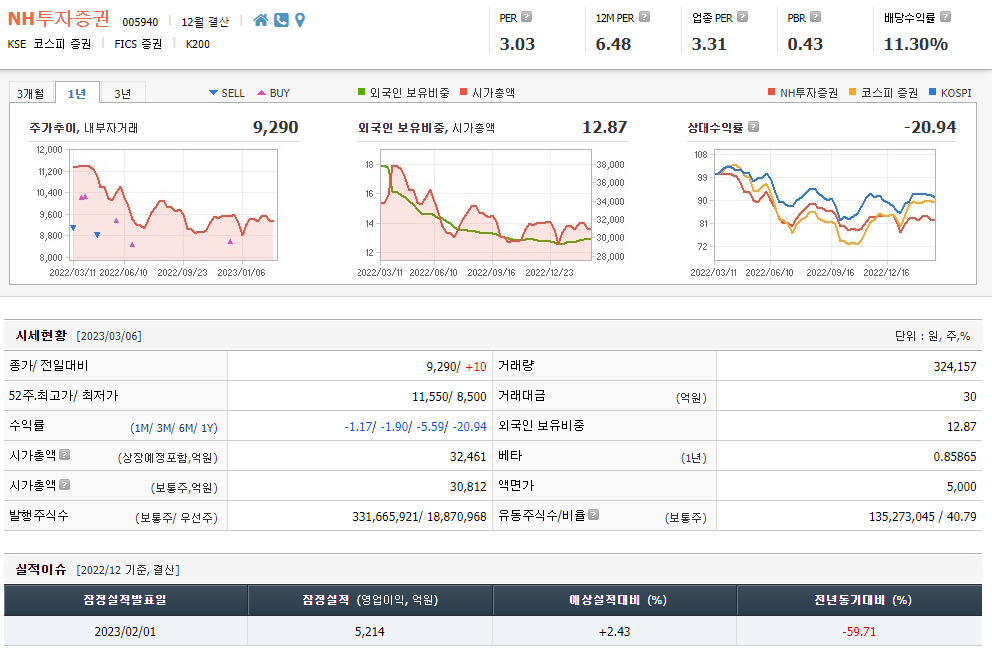Click the foreign ownership value 12.87 above chart

[604, 127]
